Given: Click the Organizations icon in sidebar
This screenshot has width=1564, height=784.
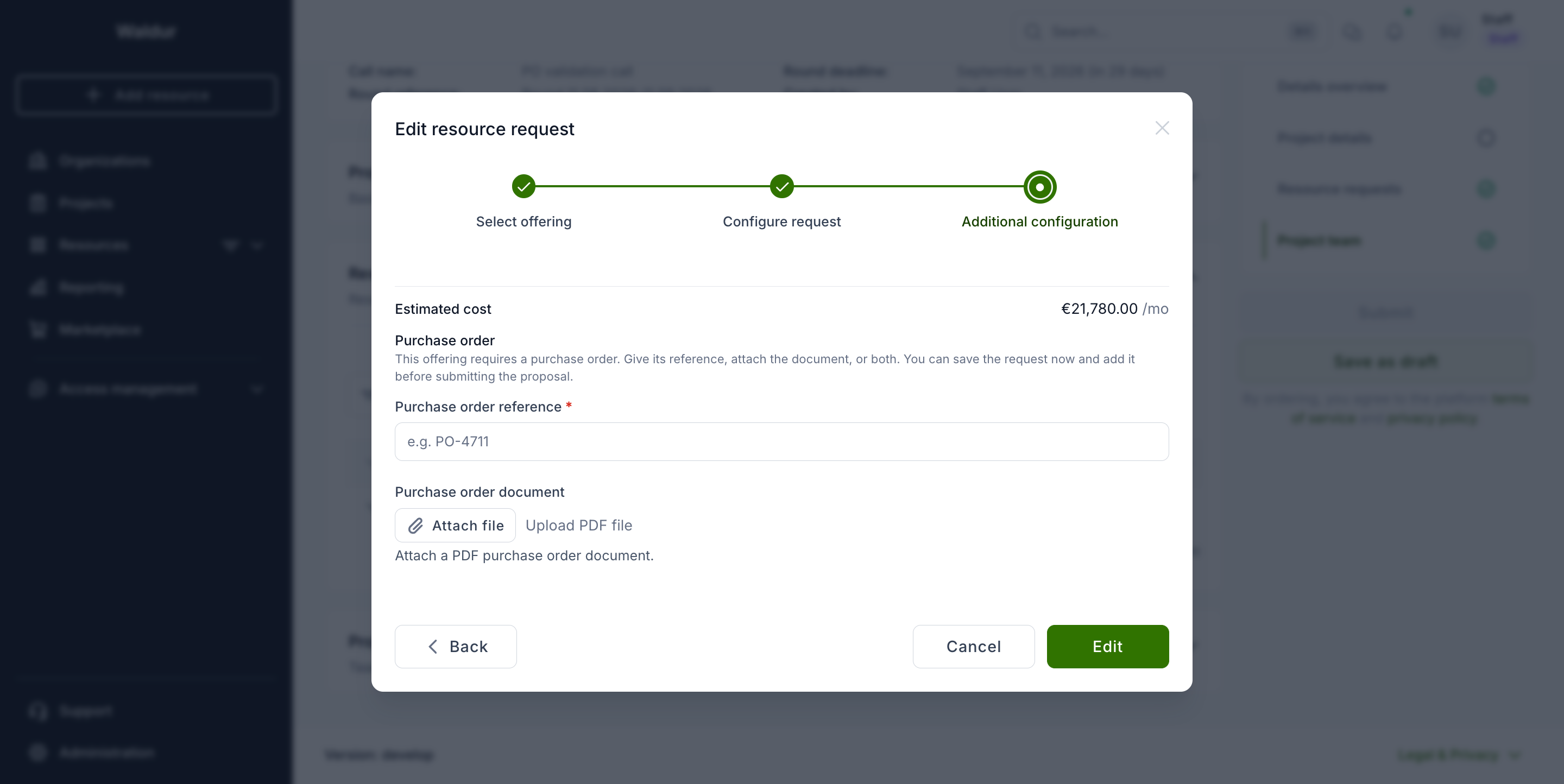Looking at the screenshot, I should point(37,161).
